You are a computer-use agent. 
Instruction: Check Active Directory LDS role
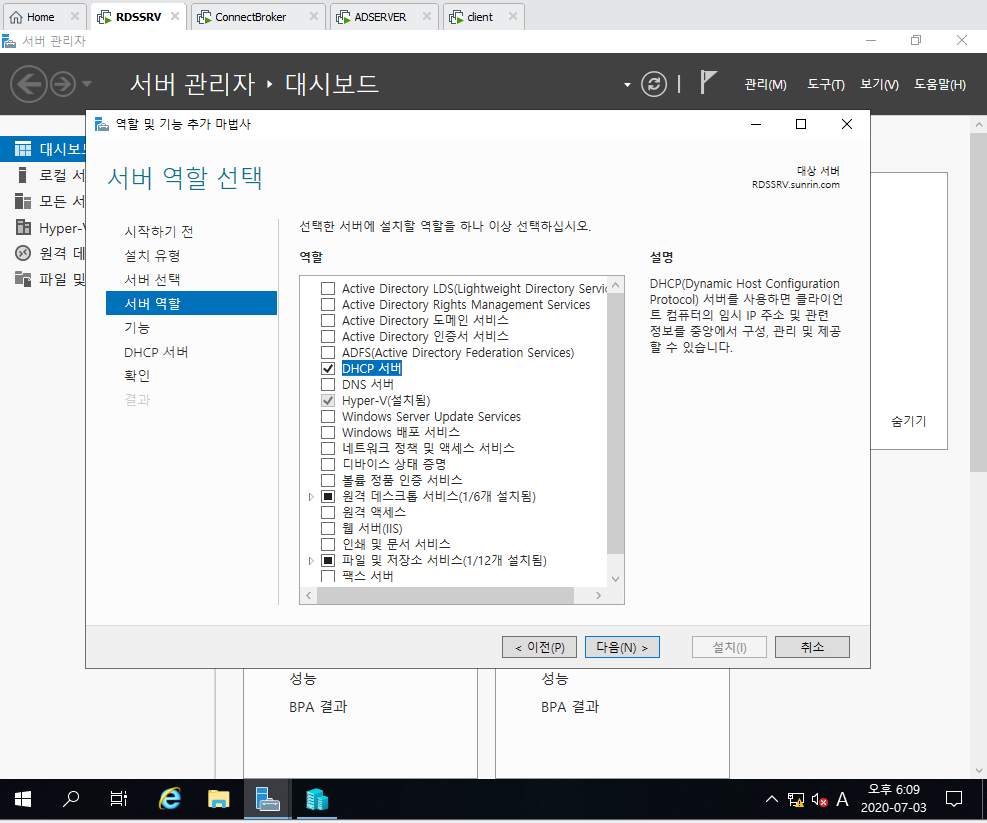click(x=328, y=288)
